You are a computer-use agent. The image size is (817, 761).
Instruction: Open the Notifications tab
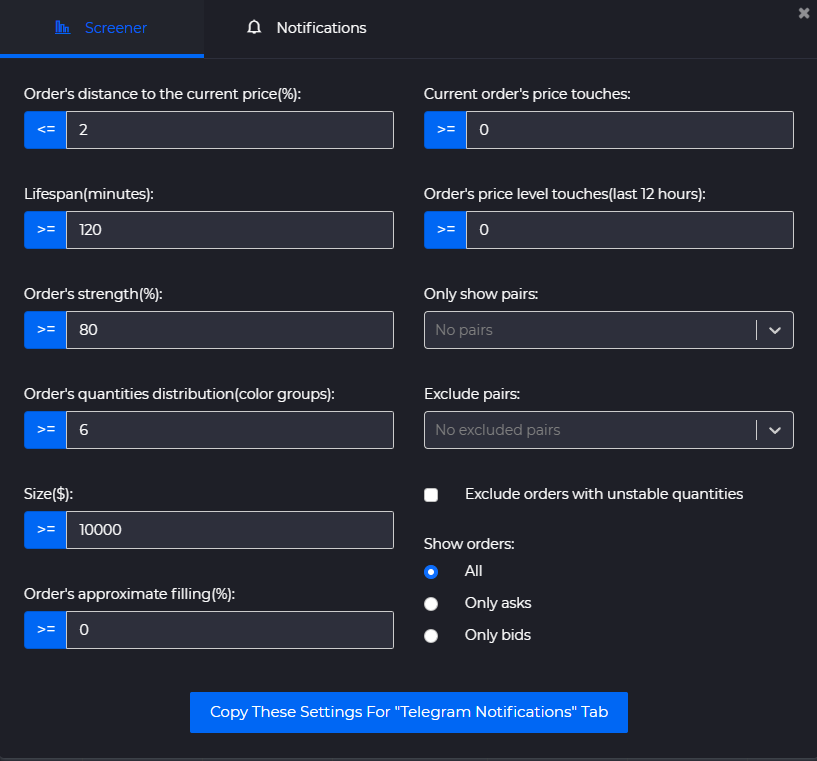(x=307, y=28)
